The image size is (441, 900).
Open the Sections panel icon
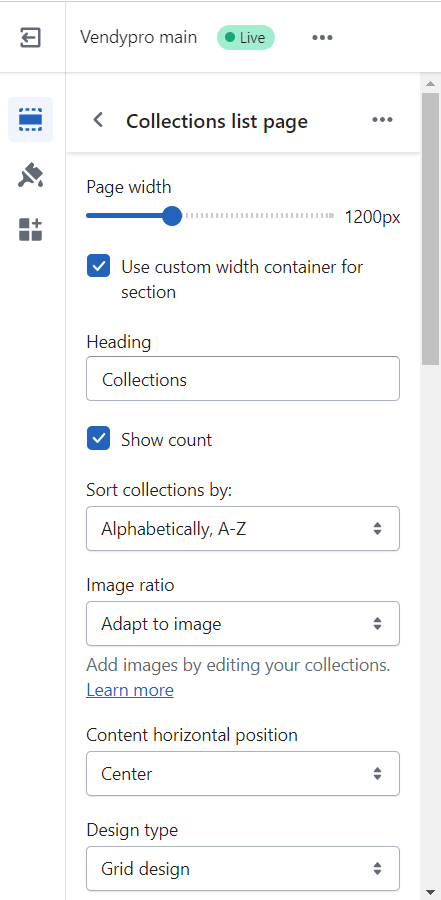[x=30, y=119]
